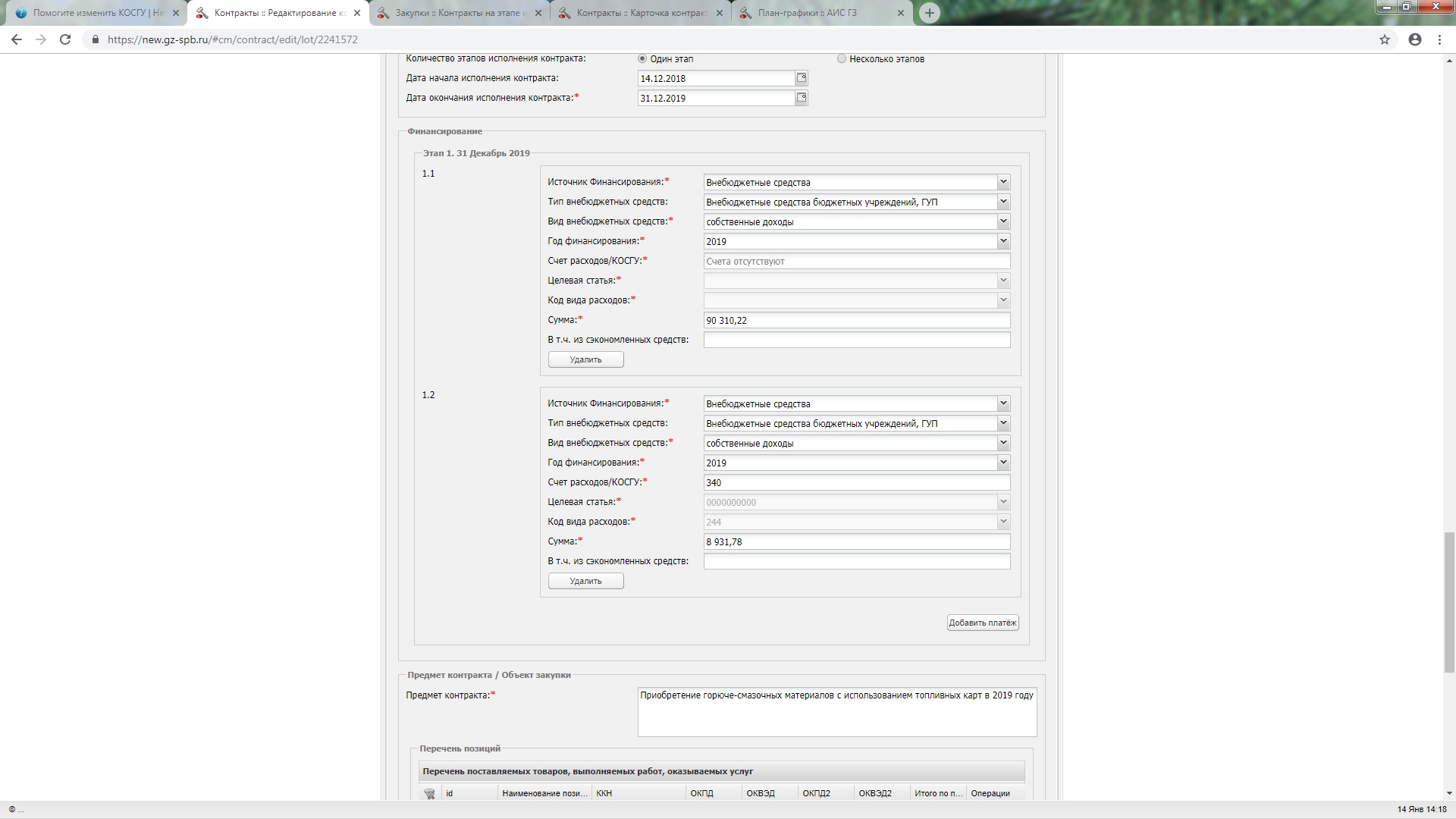1456x819 pixels.
Task: Open 'Источник Финансирования' dropdown in payment 1.1
Action: pyautogui.click(x=1003, y=182)
